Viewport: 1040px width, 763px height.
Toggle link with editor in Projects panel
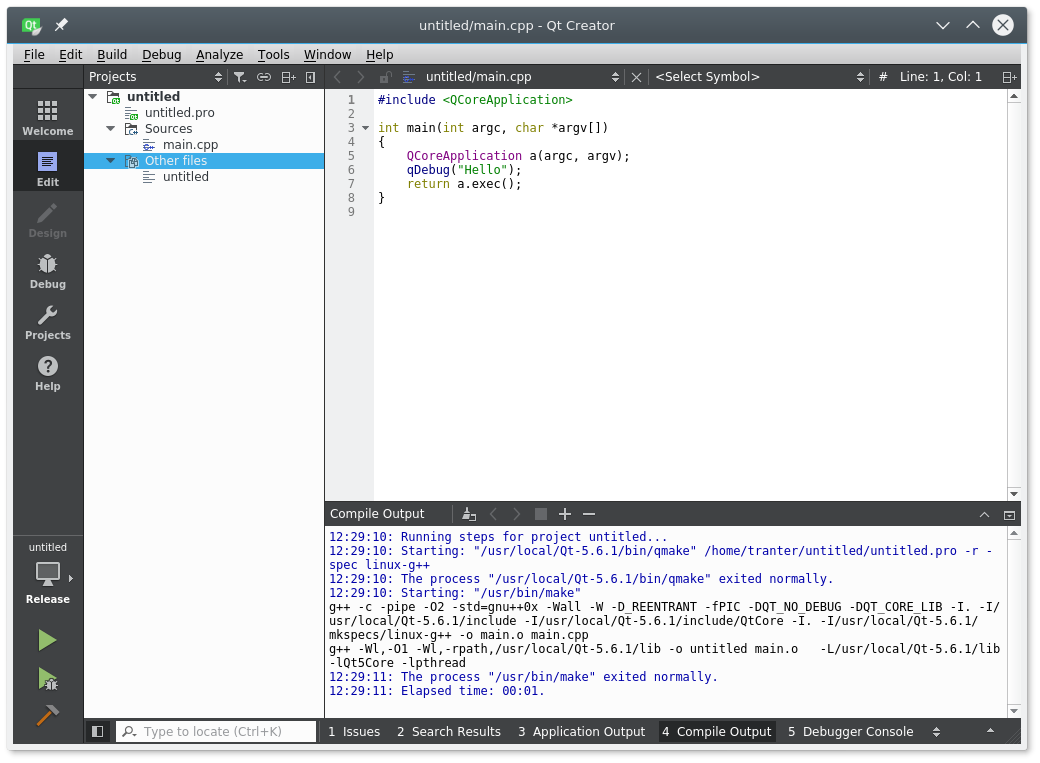[x=264, y=77]
